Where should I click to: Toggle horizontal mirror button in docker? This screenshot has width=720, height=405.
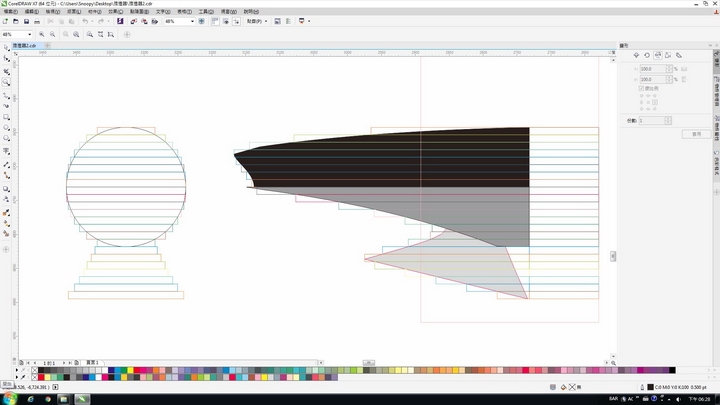click(684, 69)
